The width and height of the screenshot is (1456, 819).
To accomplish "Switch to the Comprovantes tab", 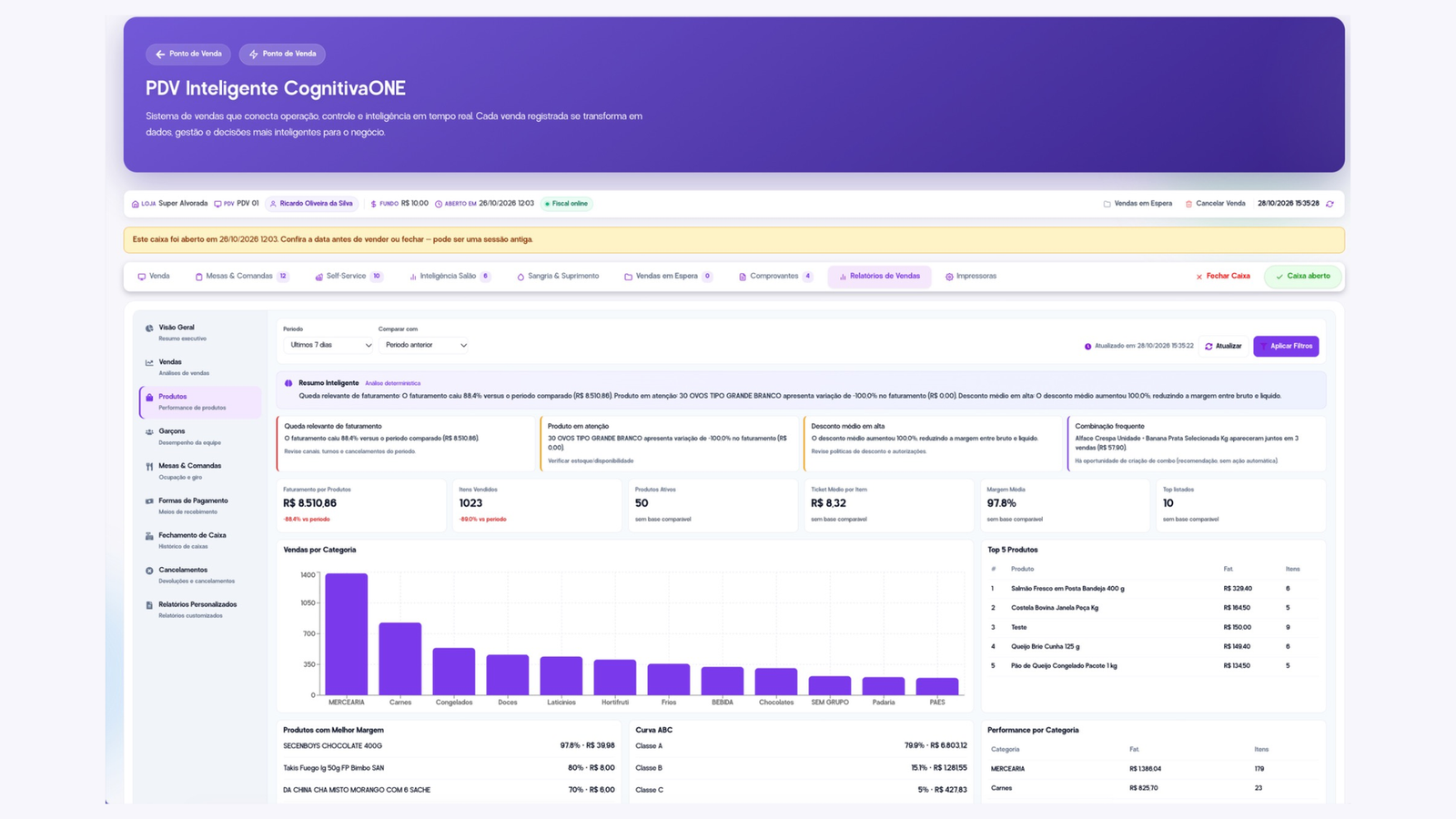I will (x=775, y=276).
